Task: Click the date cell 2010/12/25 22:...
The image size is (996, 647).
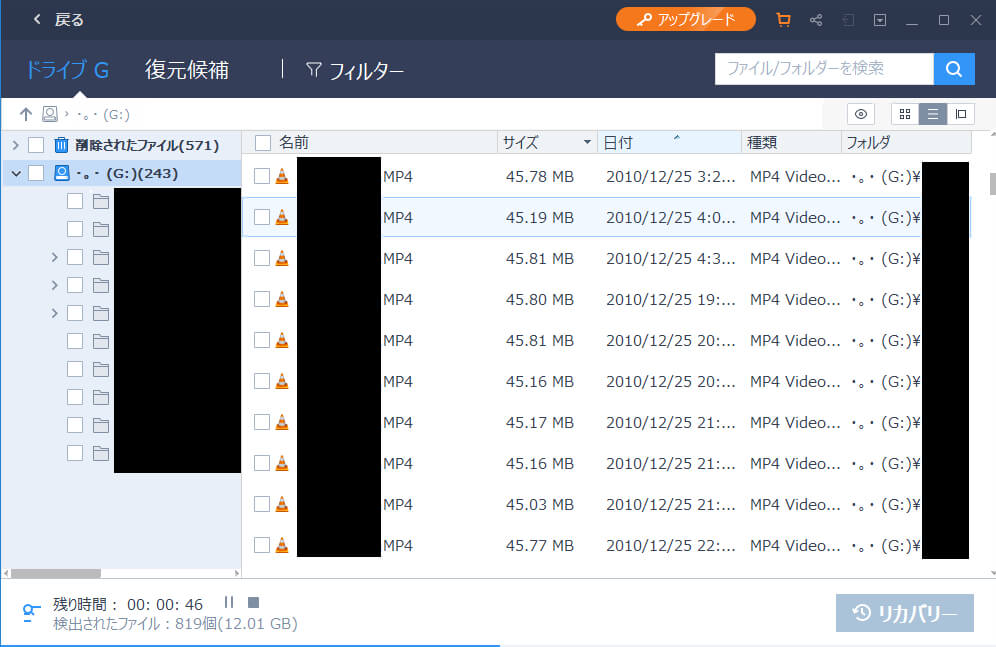Action: coord(671,545)
